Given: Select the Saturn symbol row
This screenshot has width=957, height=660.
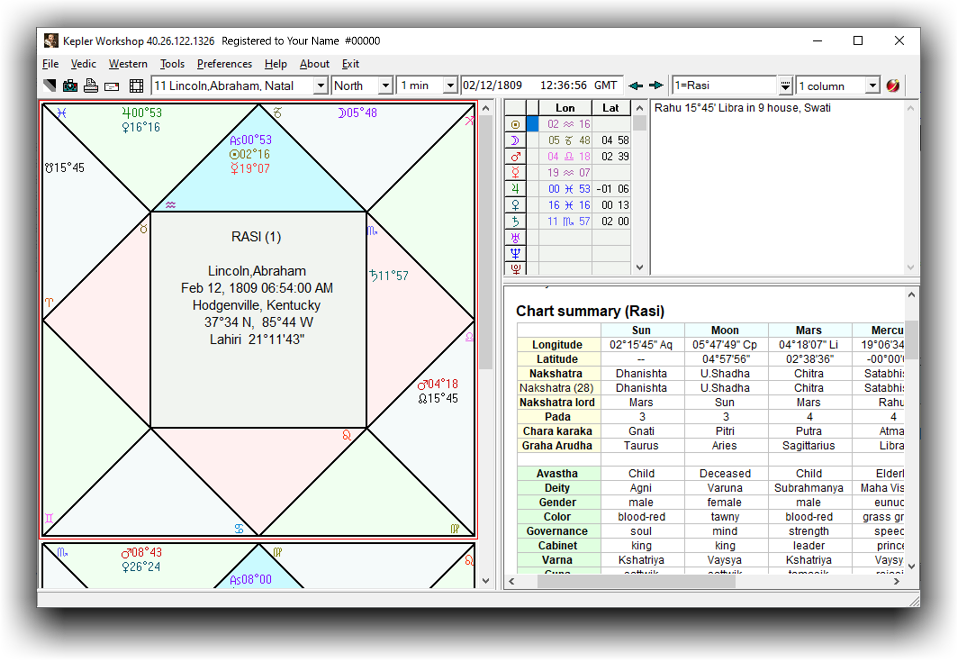Looking at the screenshot, I should point(516,221).
